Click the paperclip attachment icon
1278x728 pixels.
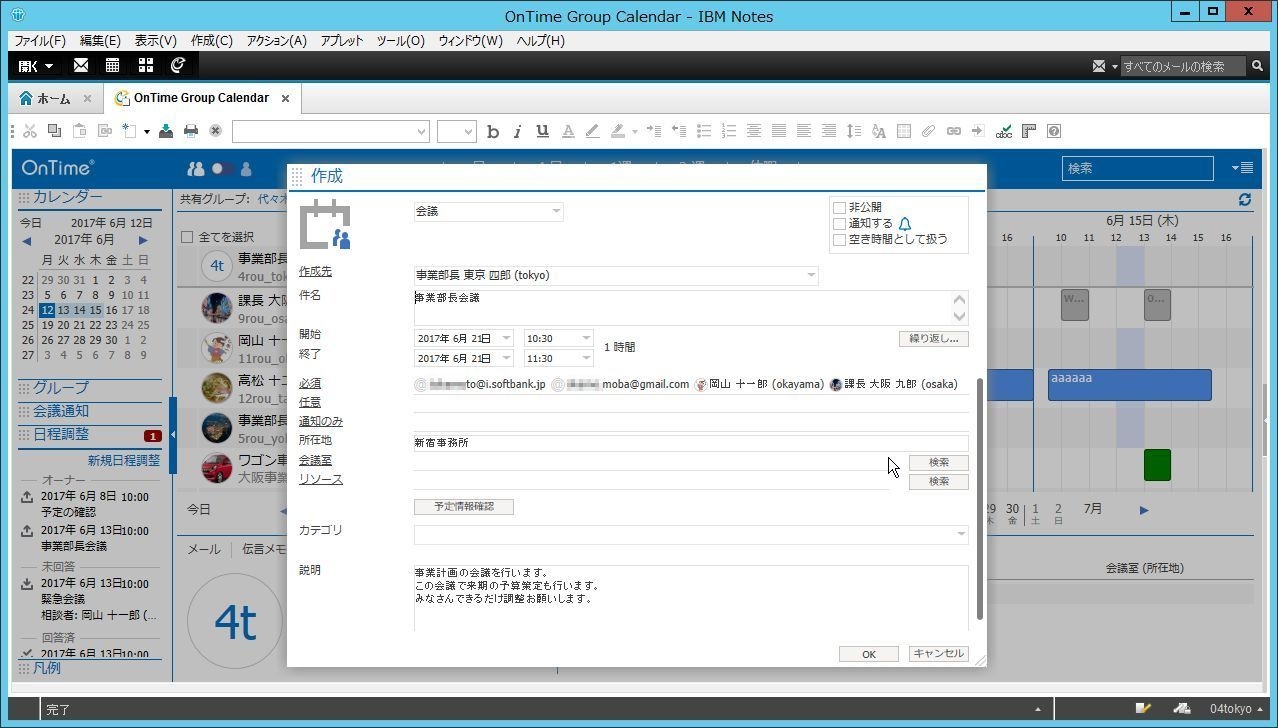[x=926, y=131]
